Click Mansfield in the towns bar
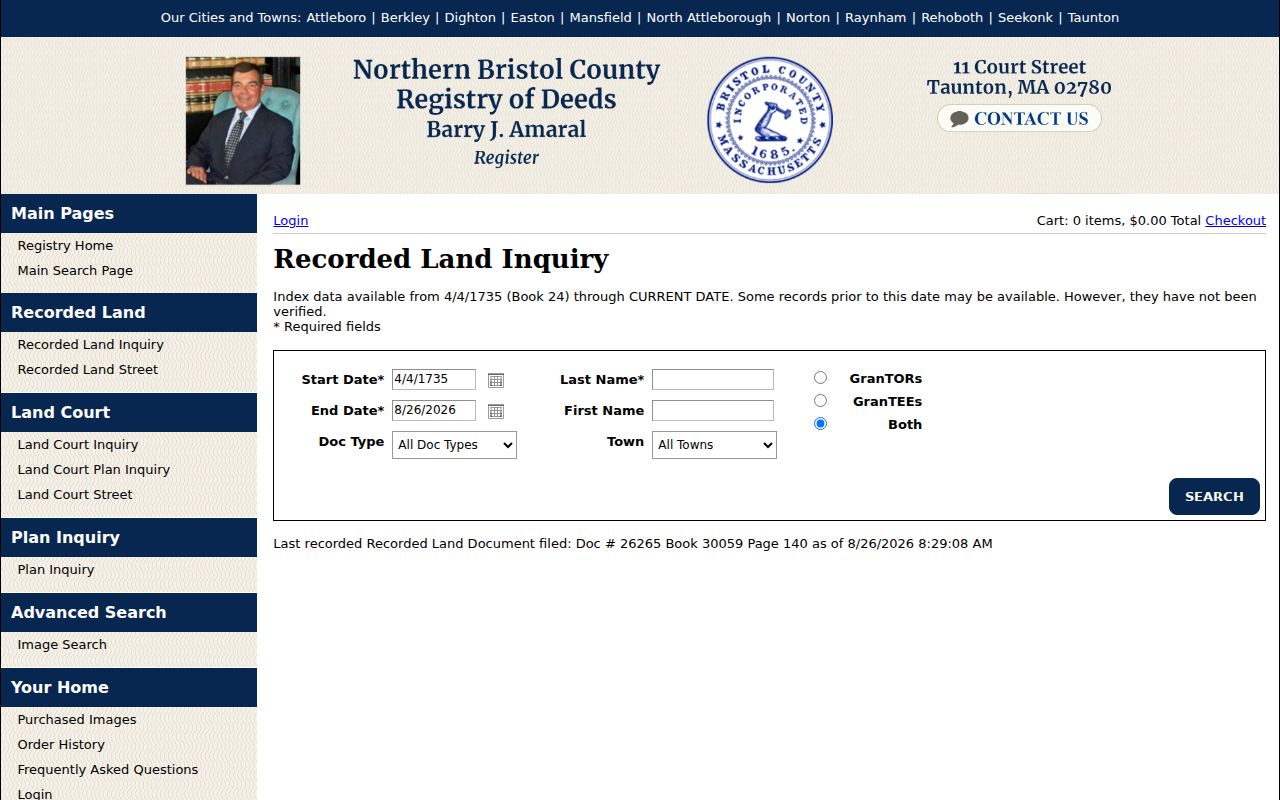The width and height of the screenshot is (1280, 800). coord(601,18)
